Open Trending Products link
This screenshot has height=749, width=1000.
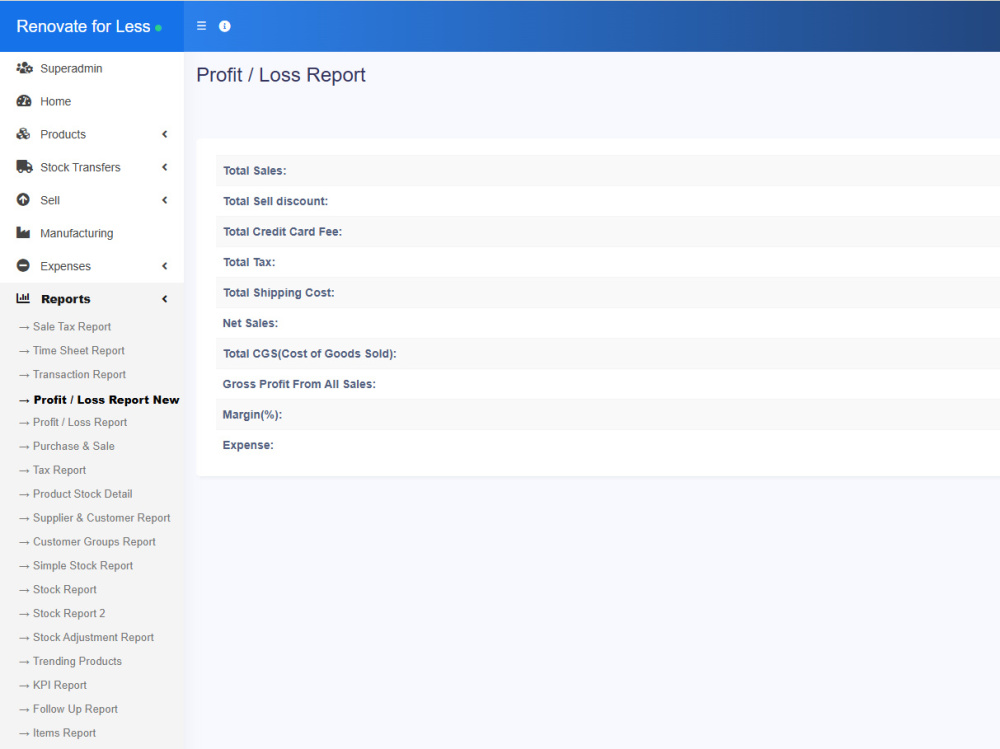[x=77, y=662]
